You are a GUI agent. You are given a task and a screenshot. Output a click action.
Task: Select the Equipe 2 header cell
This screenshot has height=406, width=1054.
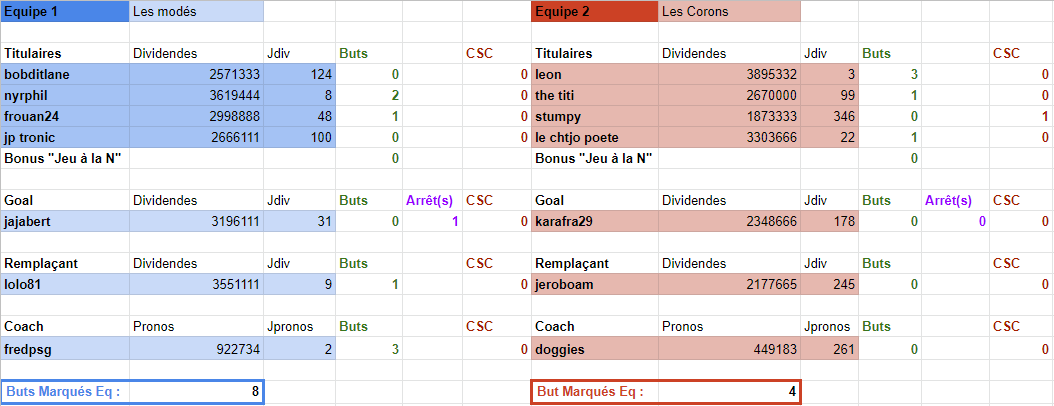(595, 12)
